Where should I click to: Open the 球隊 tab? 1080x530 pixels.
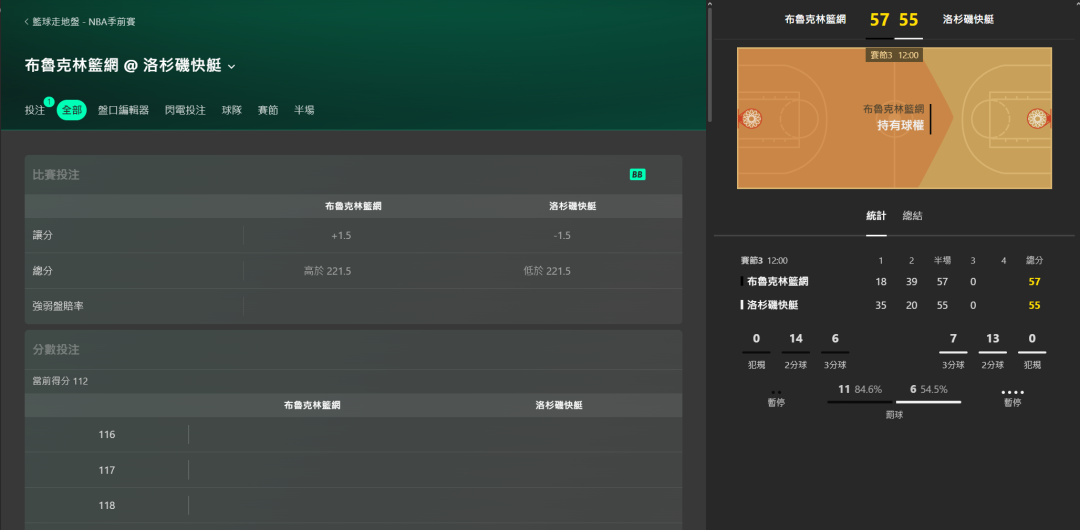(231, 110)
